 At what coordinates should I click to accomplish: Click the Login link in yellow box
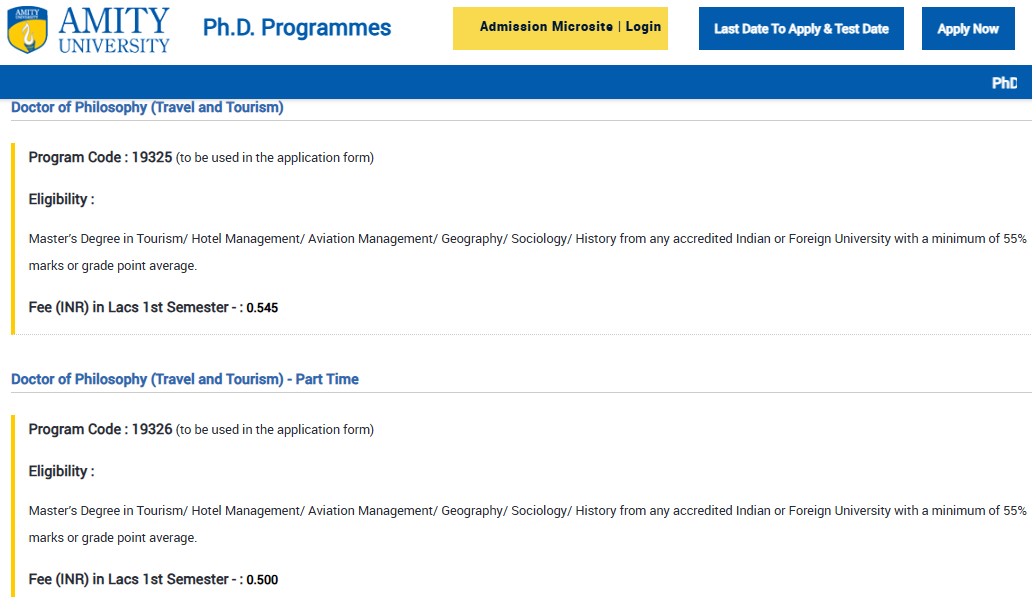pos(643,27)
